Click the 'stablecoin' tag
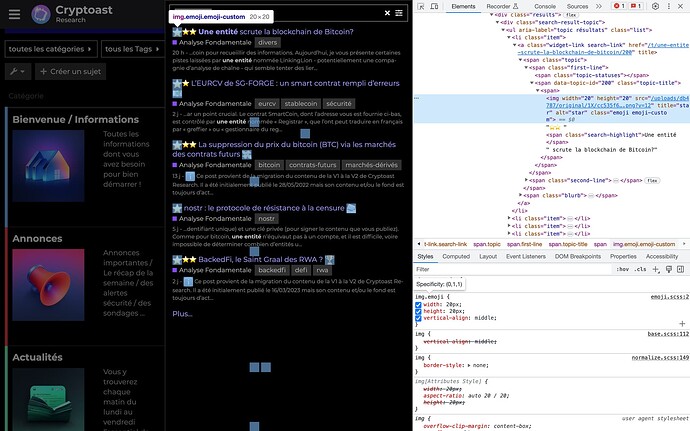 [301, 104]
